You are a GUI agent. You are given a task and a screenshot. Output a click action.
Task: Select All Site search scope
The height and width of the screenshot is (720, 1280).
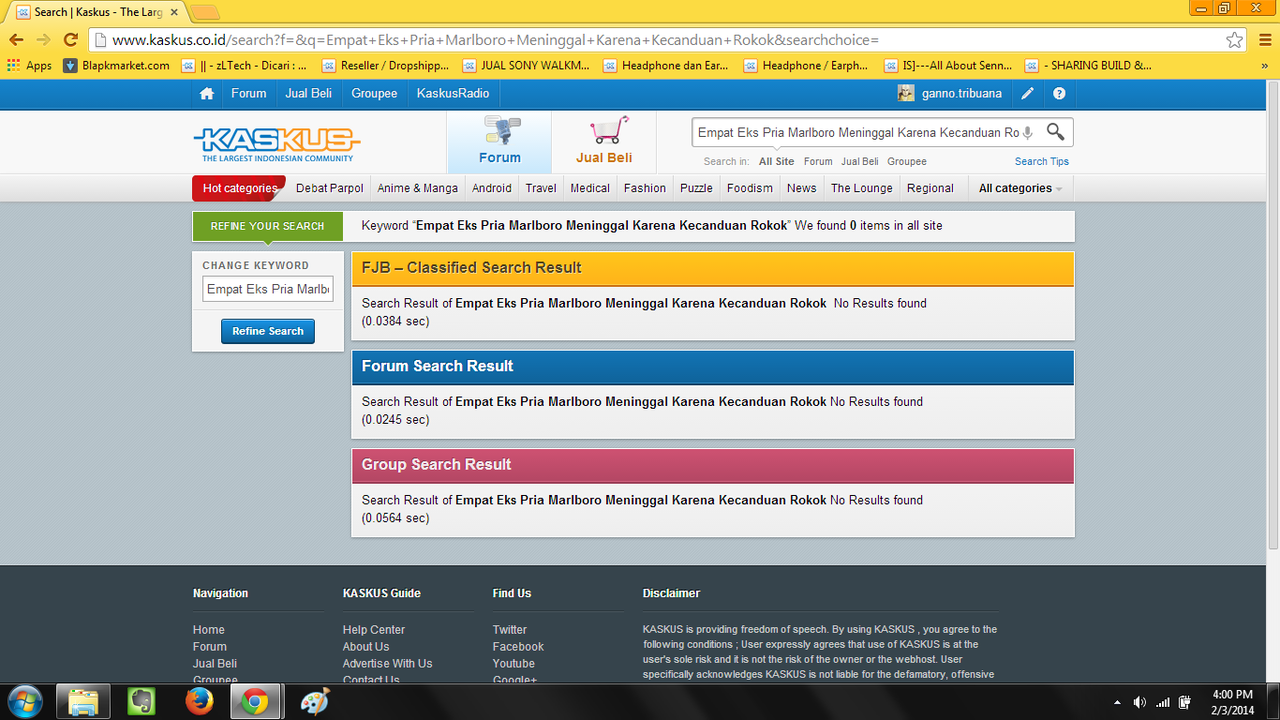[x=776, y=161]
